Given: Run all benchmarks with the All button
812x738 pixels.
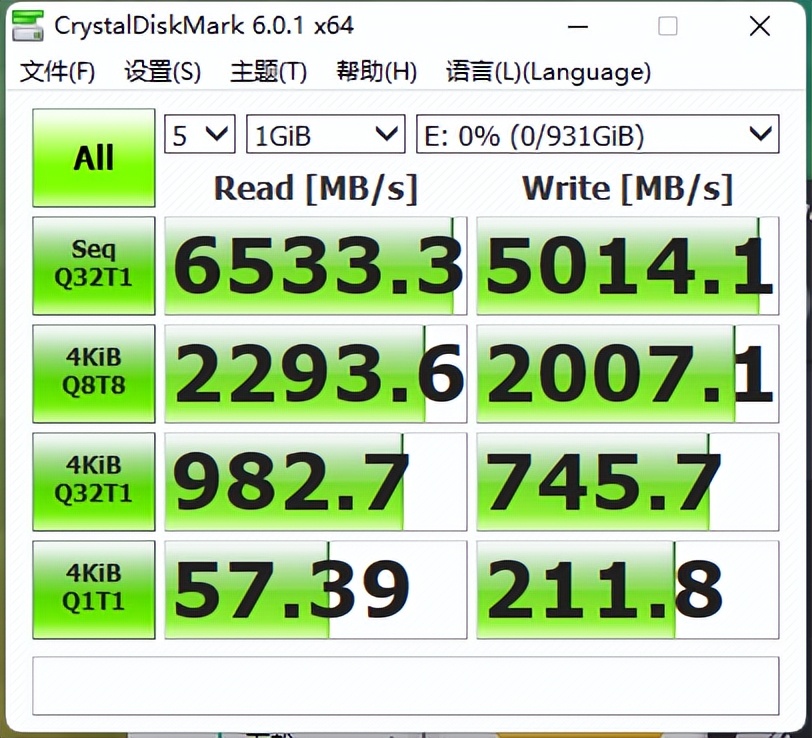Looking at the screenshot, I should point(94,157).
